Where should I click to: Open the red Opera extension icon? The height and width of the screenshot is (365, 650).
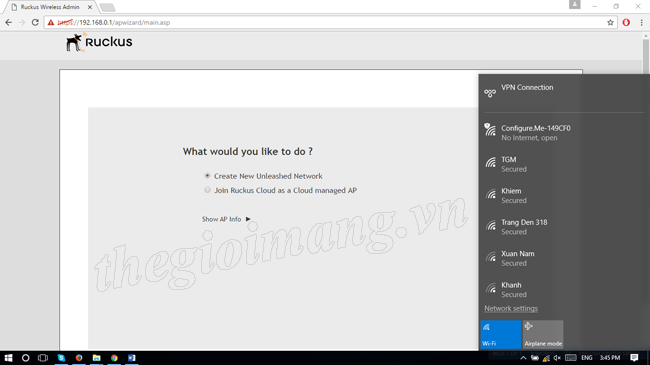click(626, 22)
